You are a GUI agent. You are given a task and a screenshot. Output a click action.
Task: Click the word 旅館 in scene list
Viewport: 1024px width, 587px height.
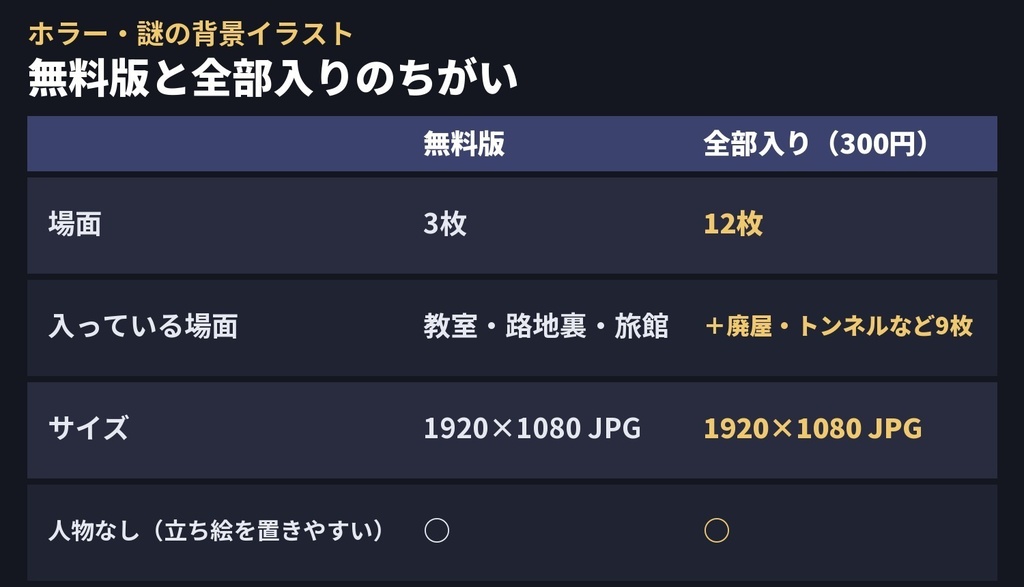[641, 326]
